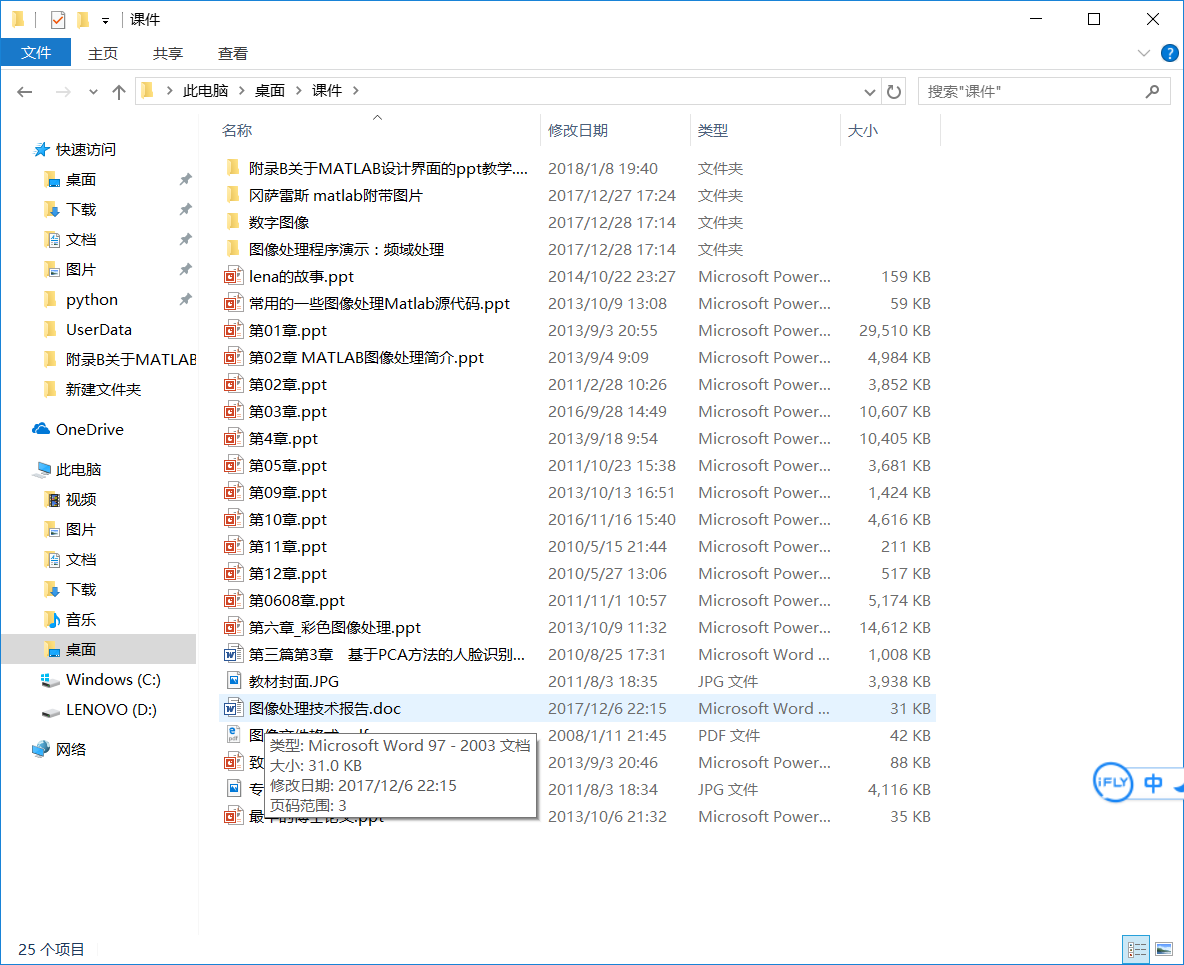
Task: Collapse the ribbon with the chevron
Action: (x=1143, y=53)
